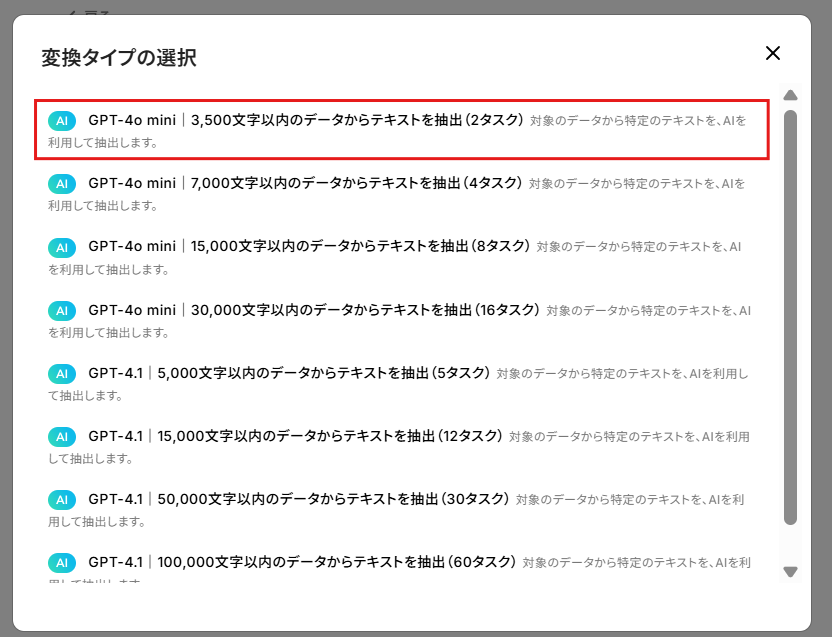The height and width of the screenshot is (637, 832).
Task: Select GPT-4o mini 15,000文字以内 (8タスク) option
Action: (x=402, y=257)
